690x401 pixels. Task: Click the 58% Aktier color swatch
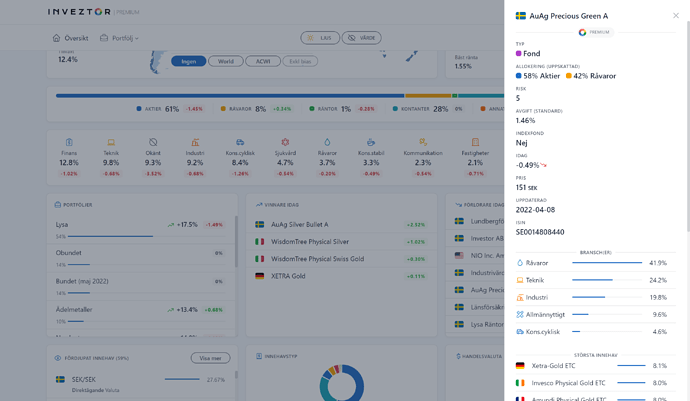pyautogui.click(x=518, y=76)
